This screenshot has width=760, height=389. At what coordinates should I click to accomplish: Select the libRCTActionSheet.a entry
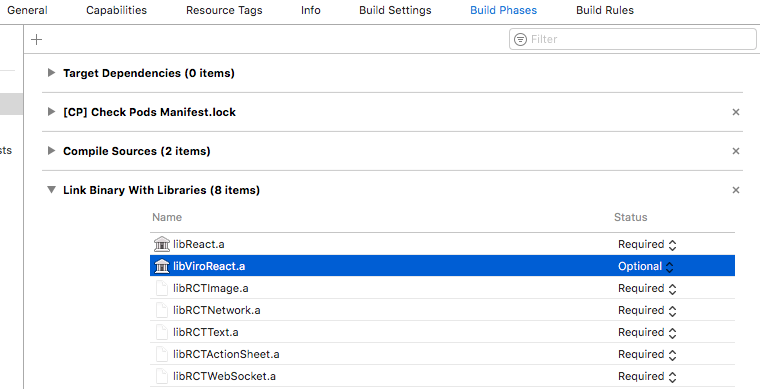point(226,355)
